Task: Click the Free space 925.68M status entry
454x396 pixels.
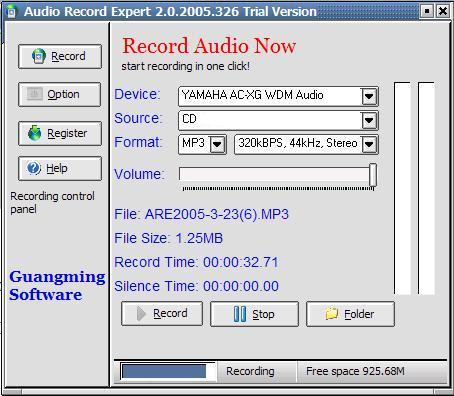Action: 355,371
